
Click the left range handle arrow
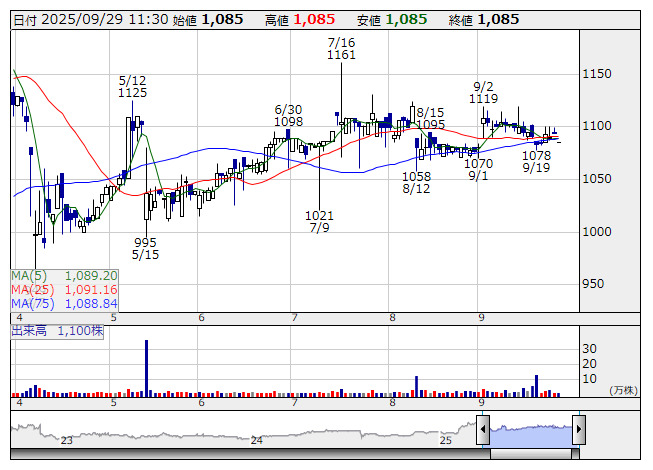(x=483, y=429)
